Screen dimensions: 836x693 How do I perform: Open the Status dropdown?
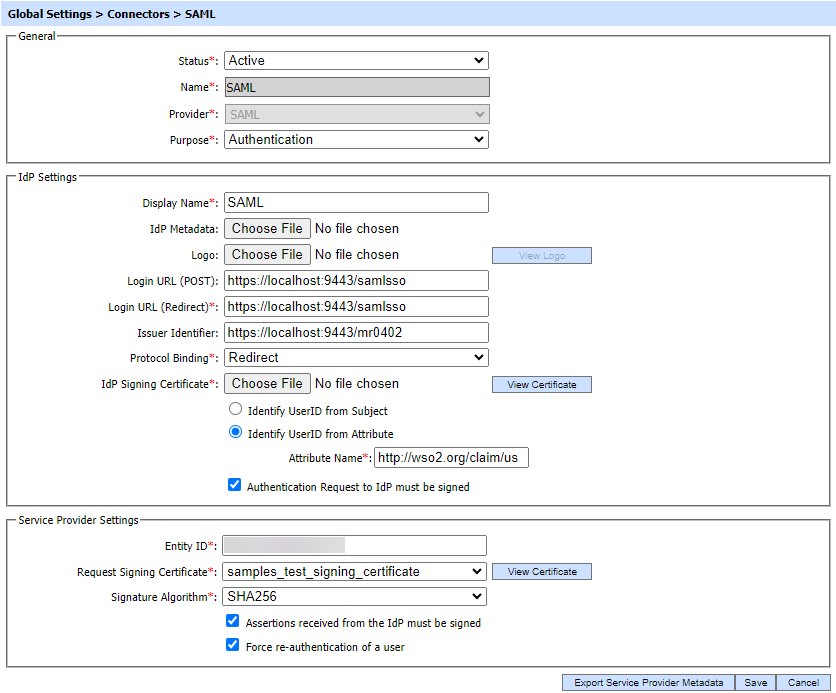click(x=356, y=61)
